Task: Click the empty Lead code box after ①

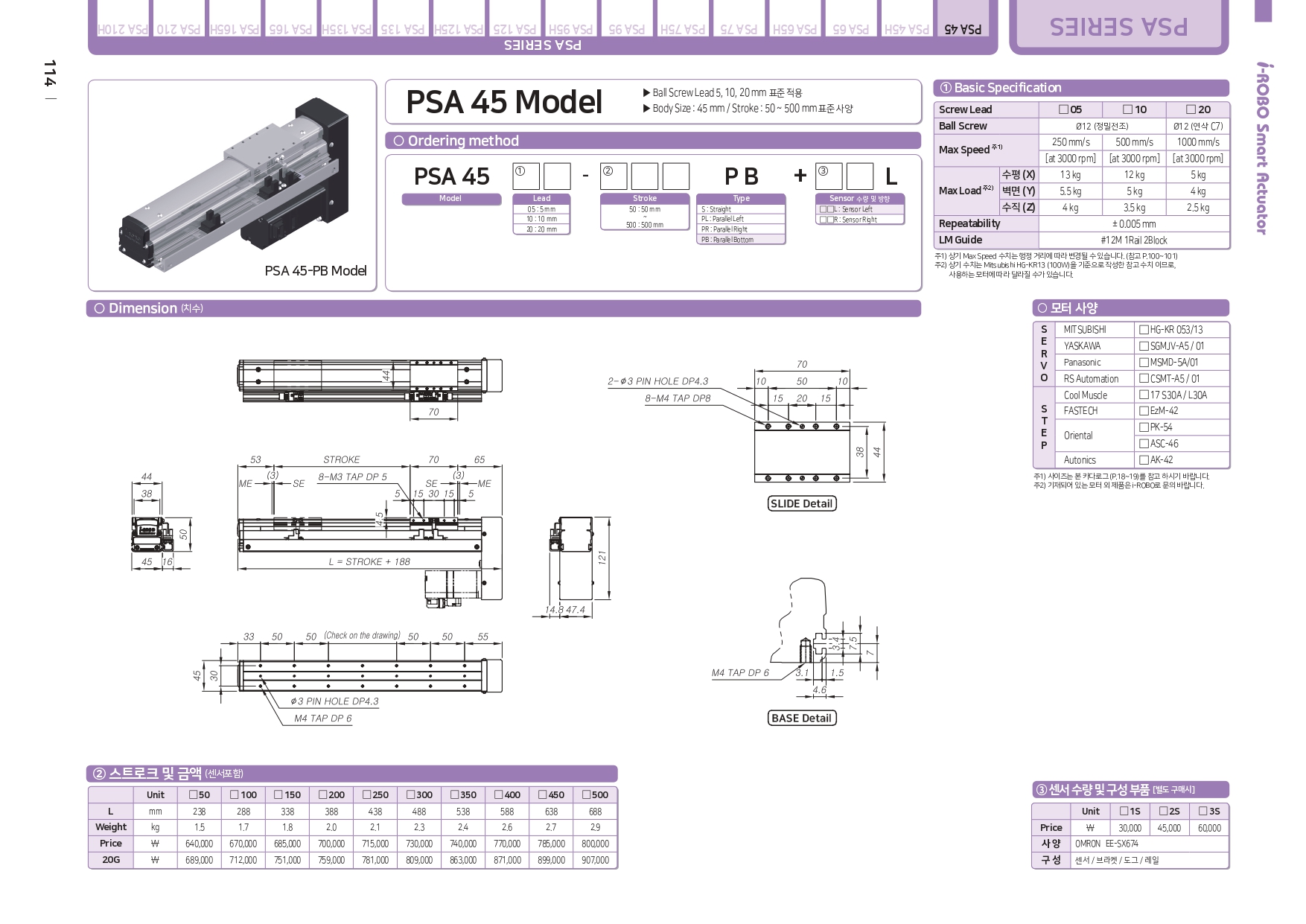Action: pyautogui.click(x=557, y=176)
